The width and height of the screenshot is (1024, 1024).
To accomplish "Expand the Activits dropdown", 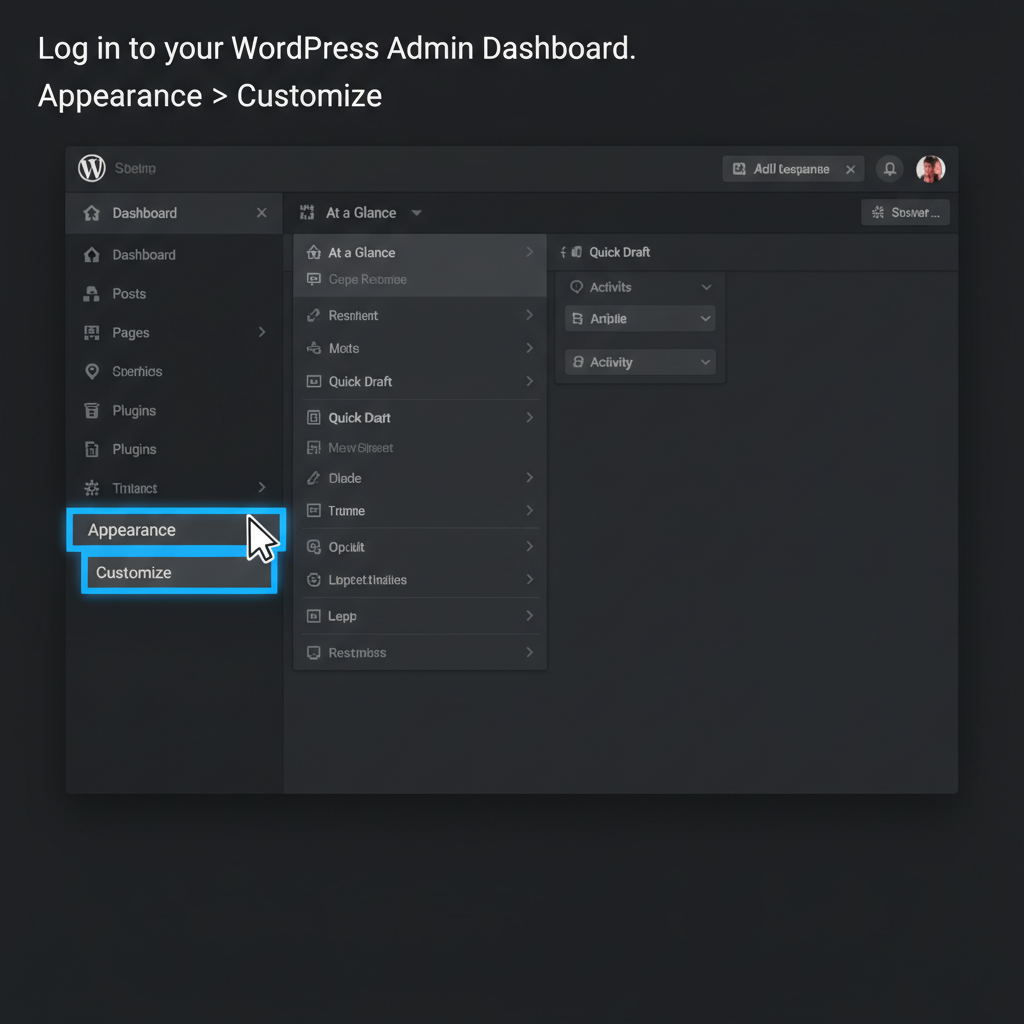I will point(707,287).
